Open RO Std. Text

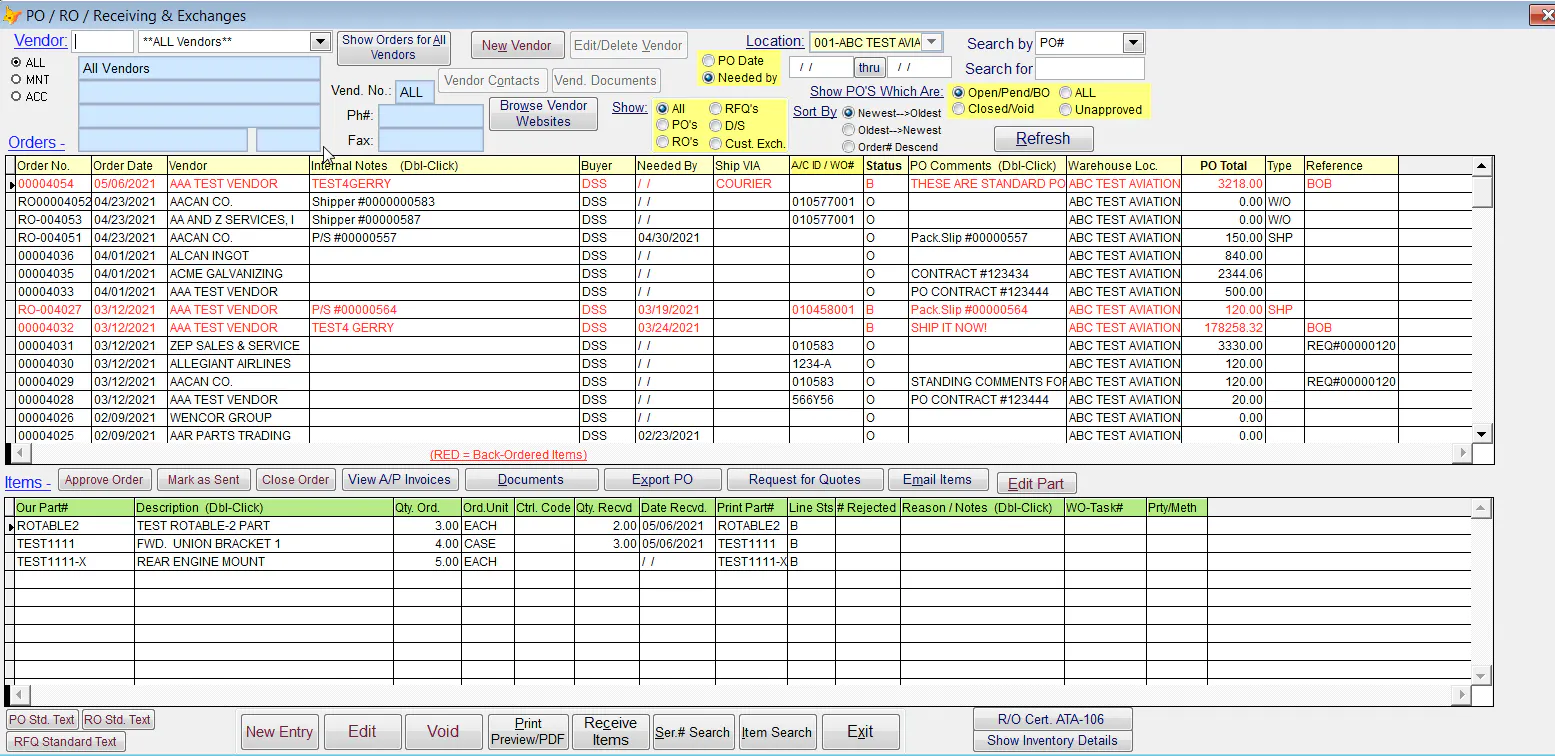click(x=117, y=720)
